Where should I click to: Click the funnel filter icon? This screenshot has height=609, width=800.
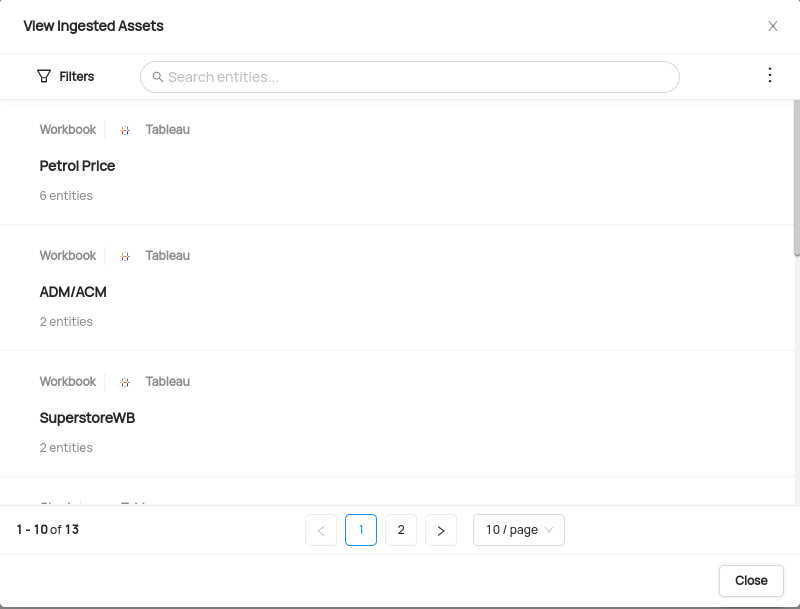pos(44,77)
